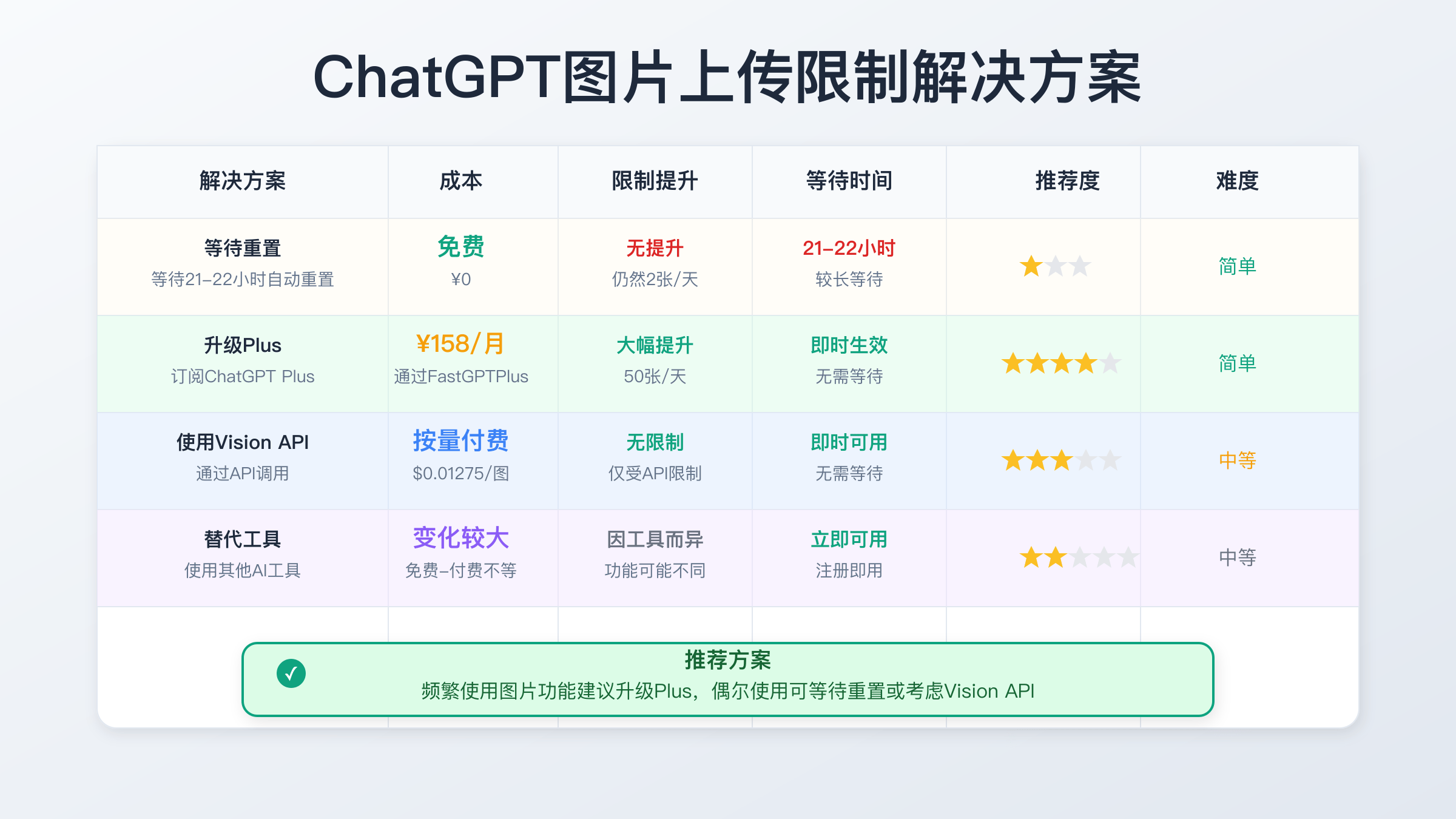Click the green 立即可用 label
This screenshot has width=1456, height=819.
(x=849, y=539)
